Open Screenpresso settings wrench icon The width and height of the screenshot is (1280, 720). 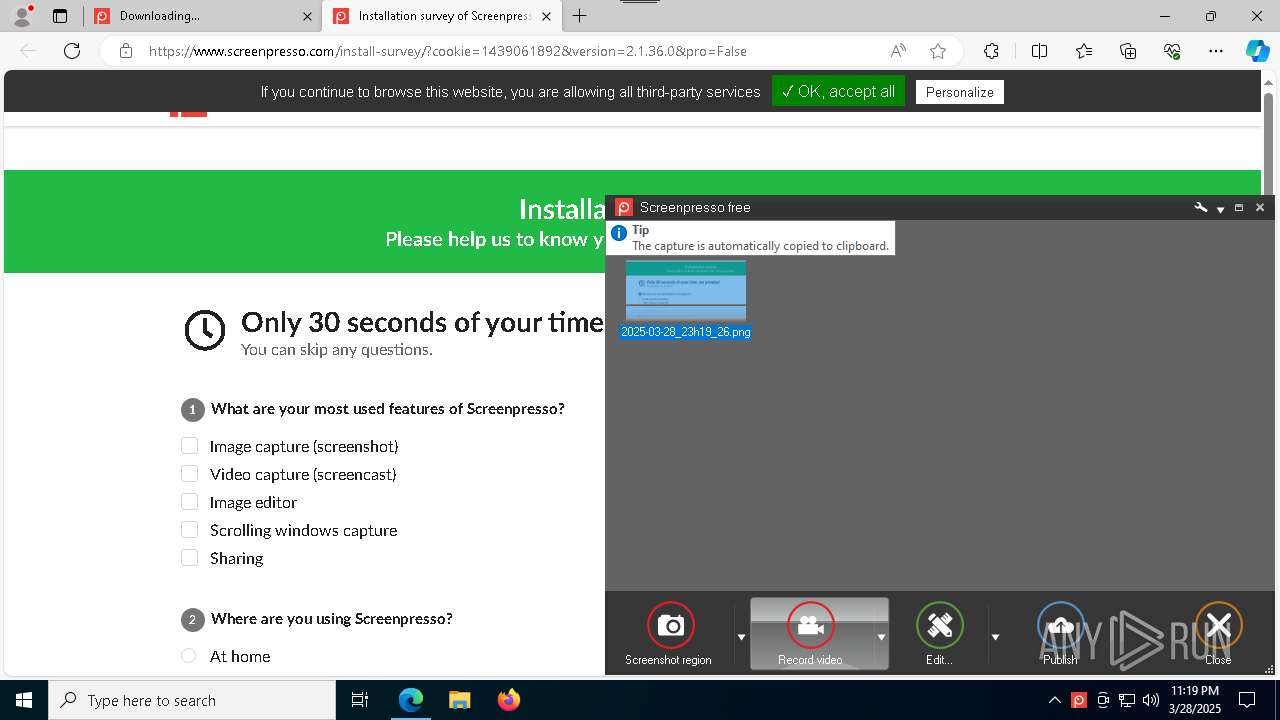[1201, 207]
